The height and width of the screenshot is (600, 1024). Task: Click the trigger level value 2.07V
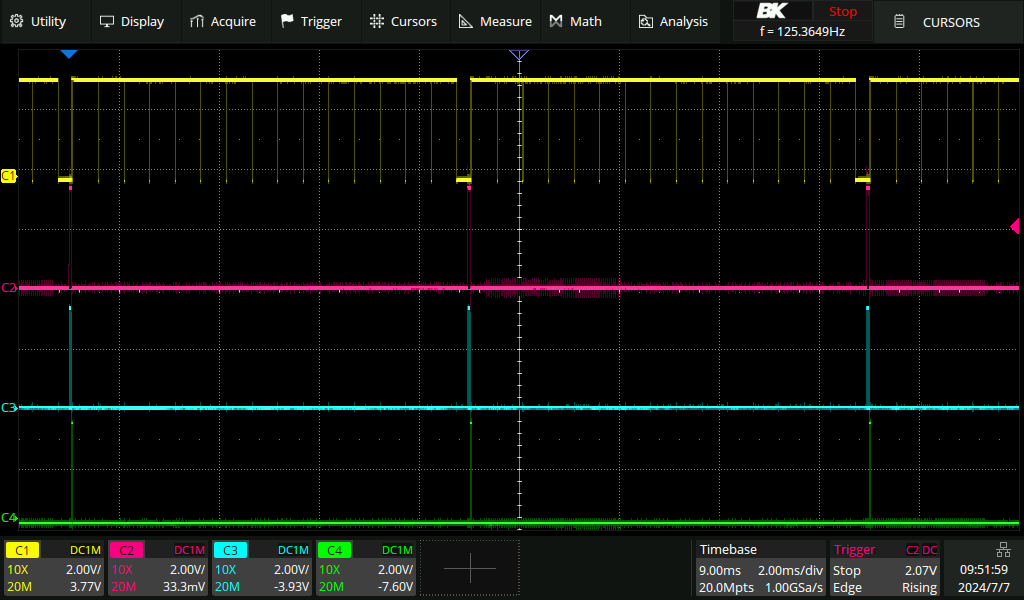pos(920,570)
